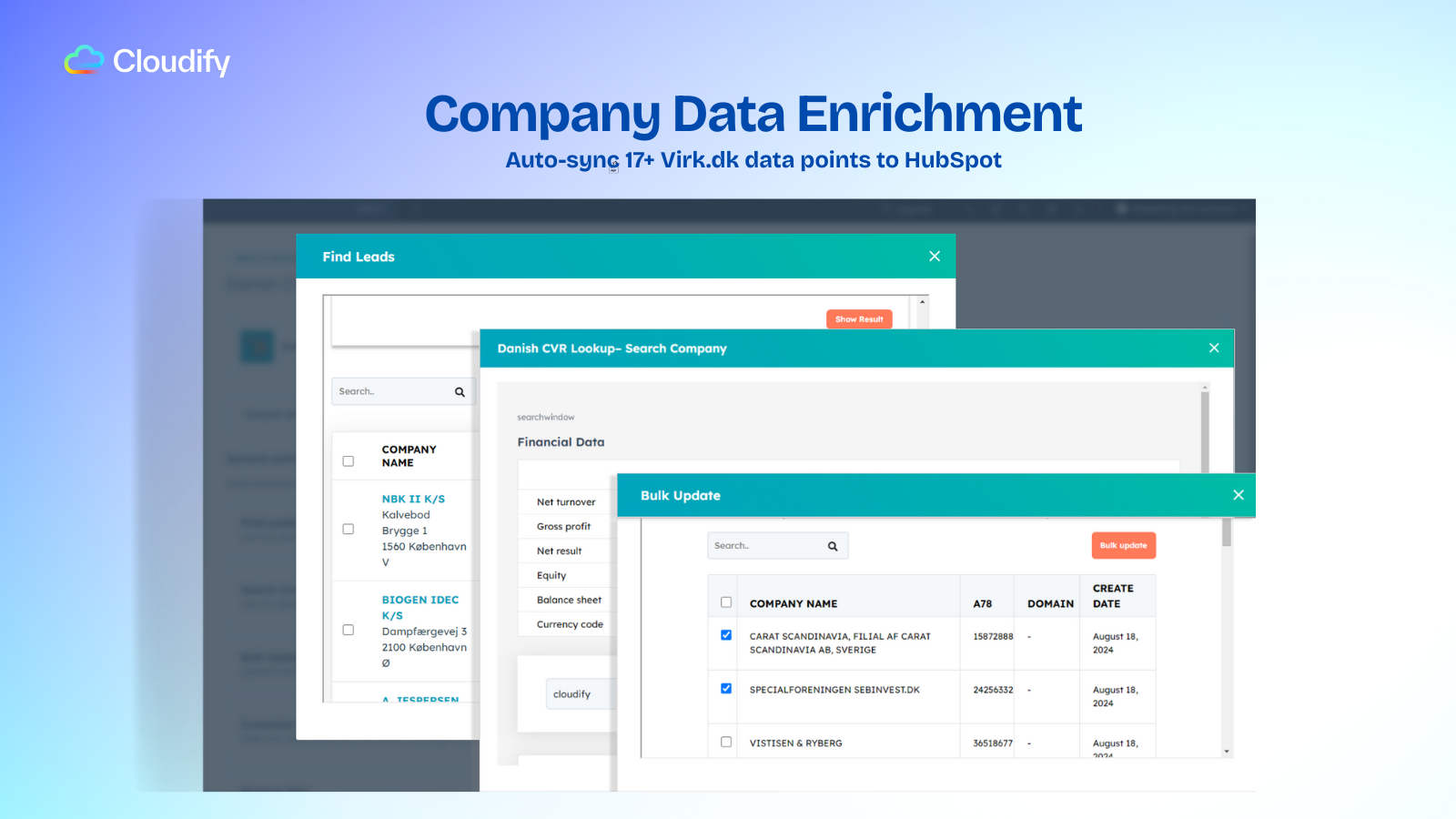This screenshot has width=1456, height=819.
Task: Close the Bulk Update panel
Action: pyautogui.click(x=1238, y=495)
